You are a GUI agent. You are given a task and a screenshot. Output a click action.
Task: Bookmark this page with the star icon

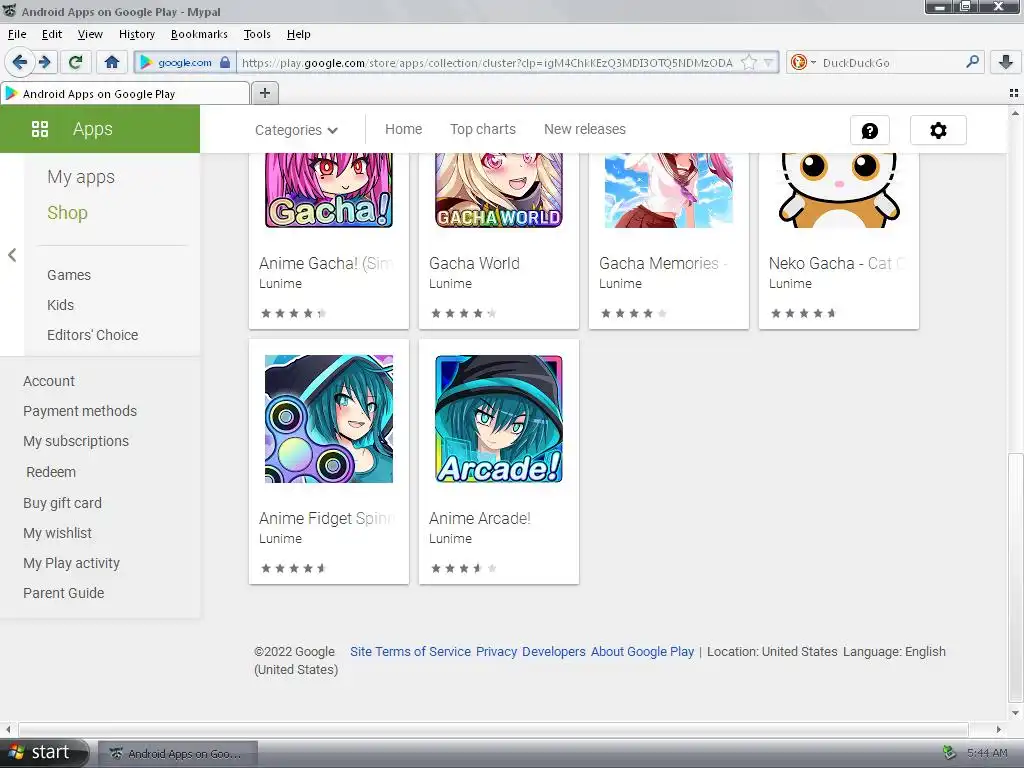749,63
